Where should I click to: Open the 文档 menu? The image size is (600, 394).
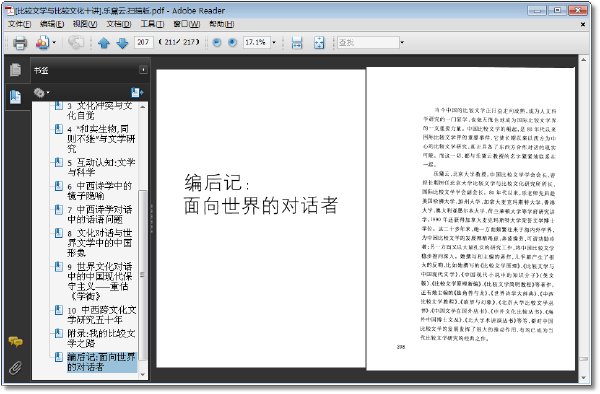click(119, 24)
